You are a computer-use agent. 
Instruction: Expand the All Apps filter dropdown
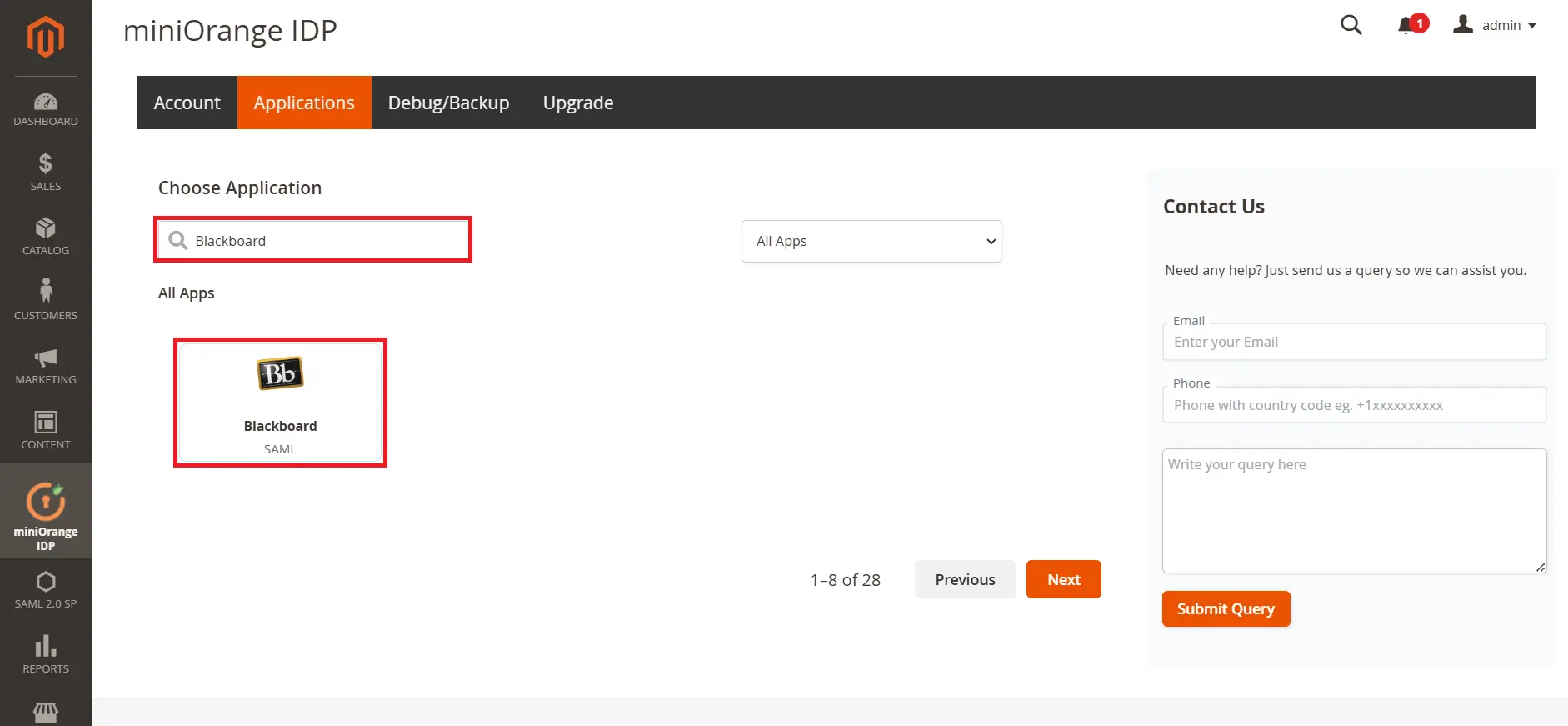[x=871, y=241]
